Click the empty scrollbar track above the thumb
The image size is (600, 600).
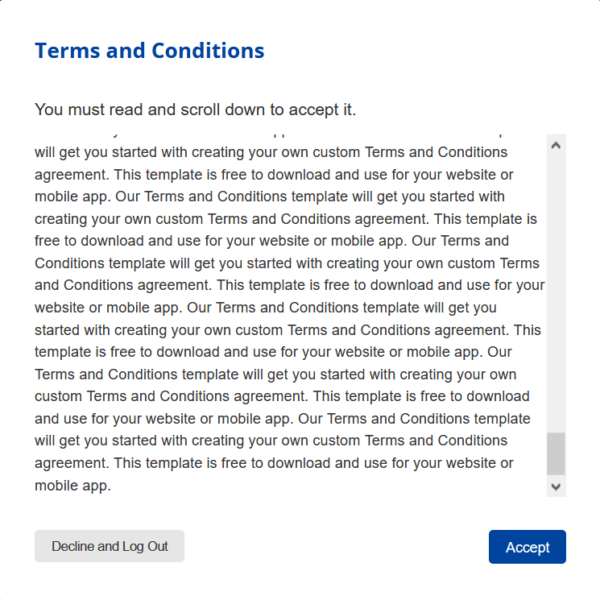point(556,293)
